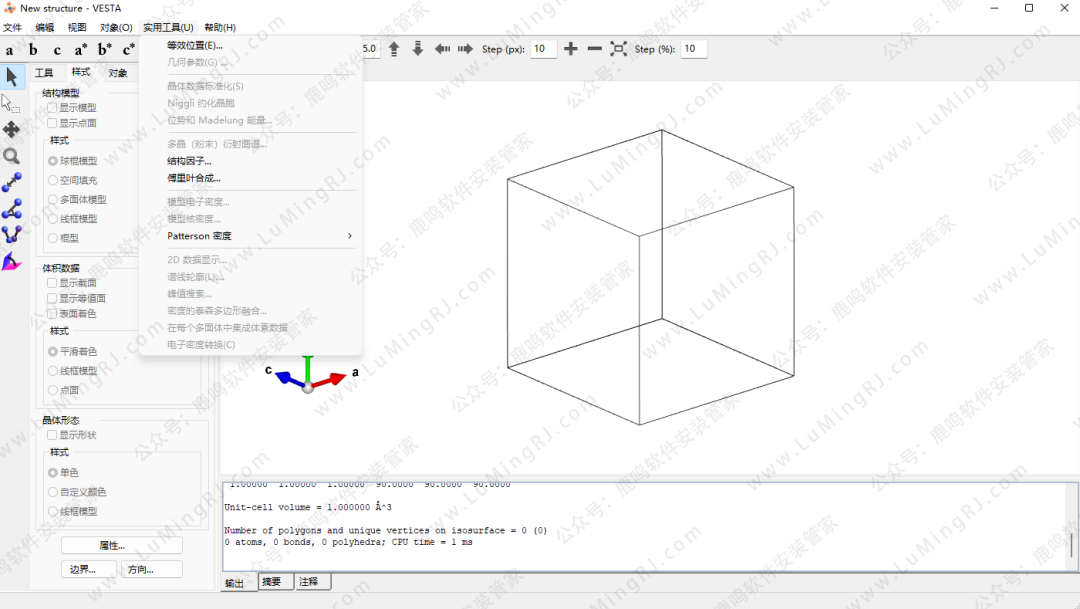Viewport: 1080px width, 609px height.
Task: Select the arrow pointer tool in left toolbar
Action: pyautogui.click(x=11, y=77)
